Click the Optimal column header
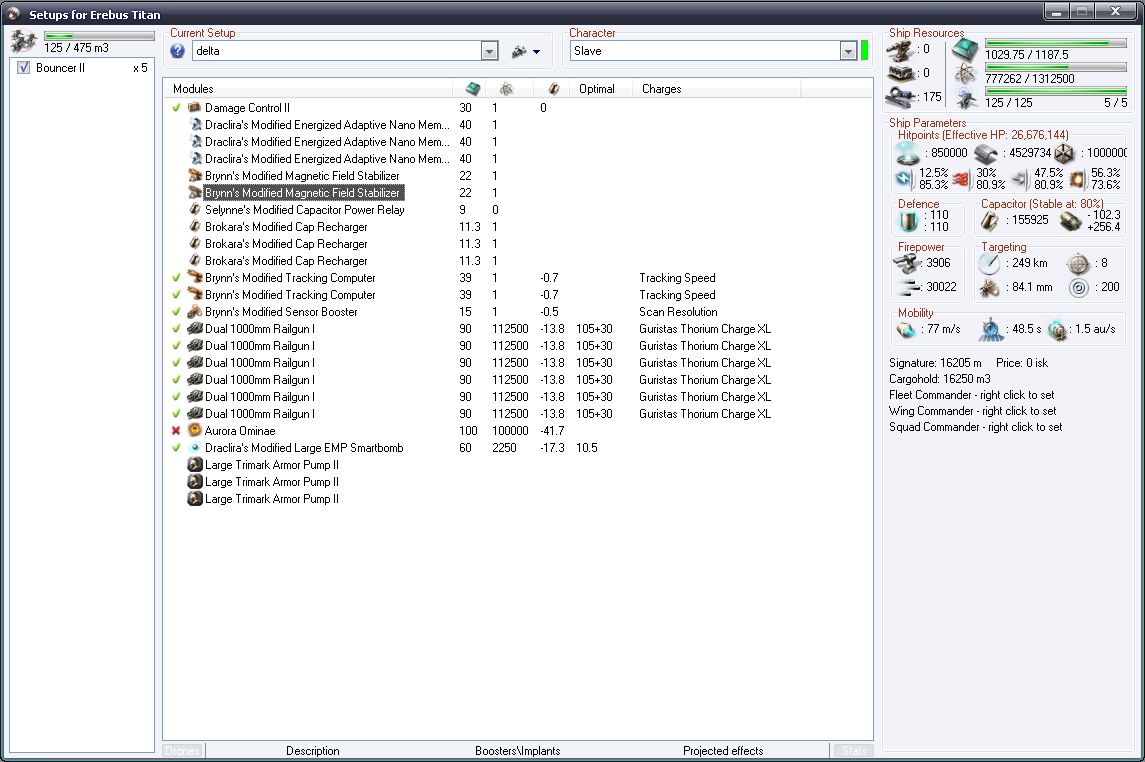The width and height of the screenshot is (1145, 762). pyautogui.click(x=600, y=88)
